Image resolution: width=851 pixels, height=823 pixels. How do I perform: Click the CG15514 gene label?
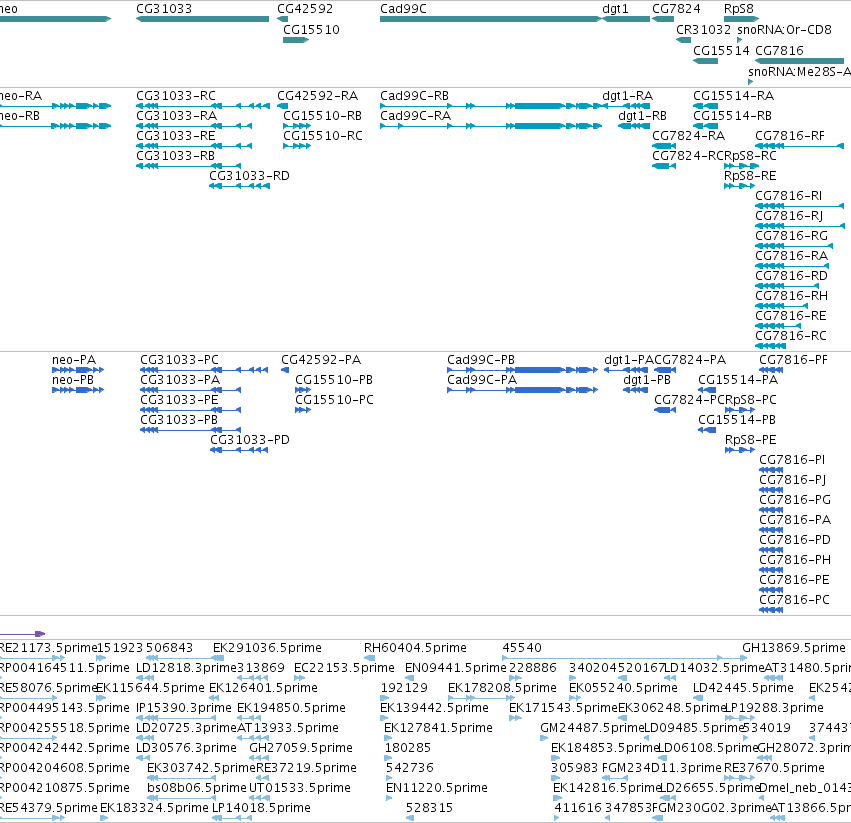point(721,50)
